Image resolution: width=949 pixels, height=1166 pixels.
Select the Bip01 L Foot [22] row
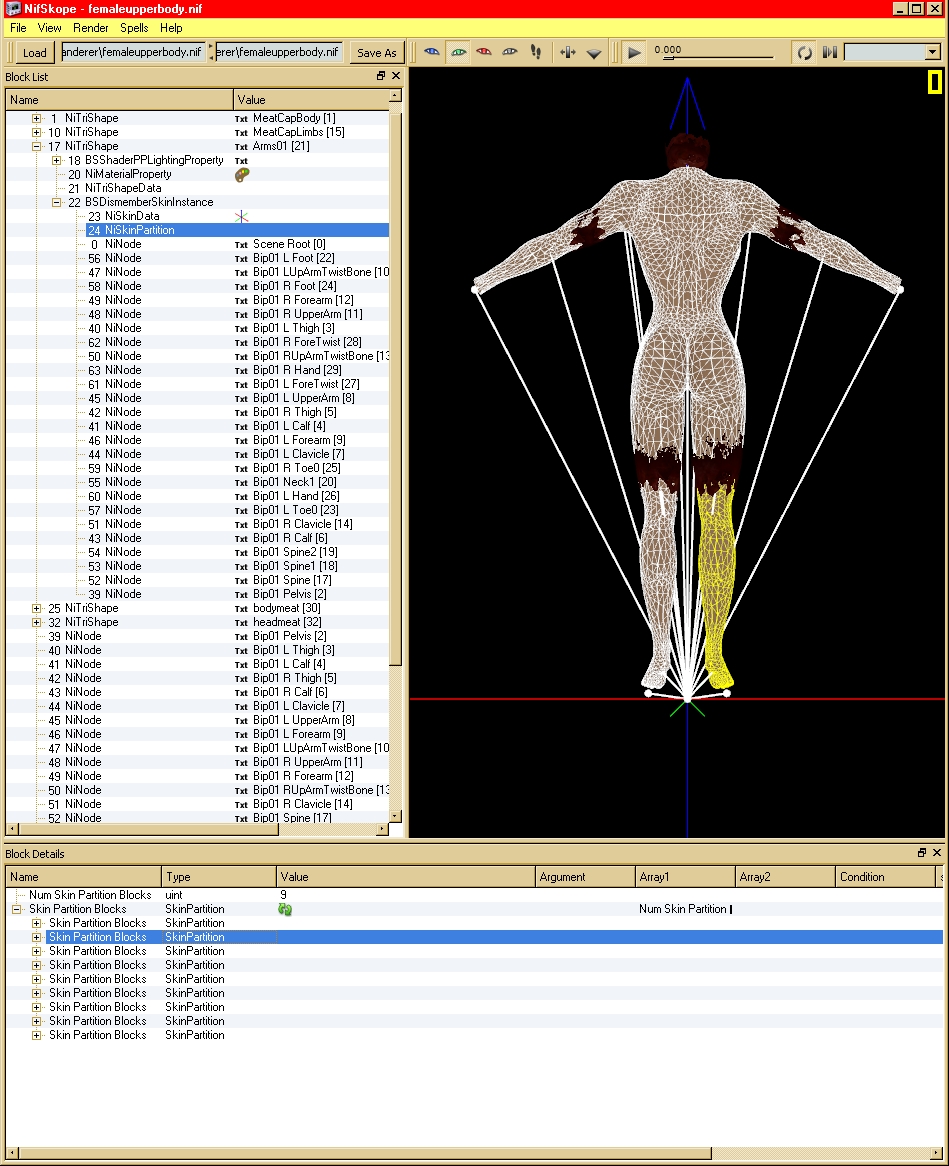point(197,258)
